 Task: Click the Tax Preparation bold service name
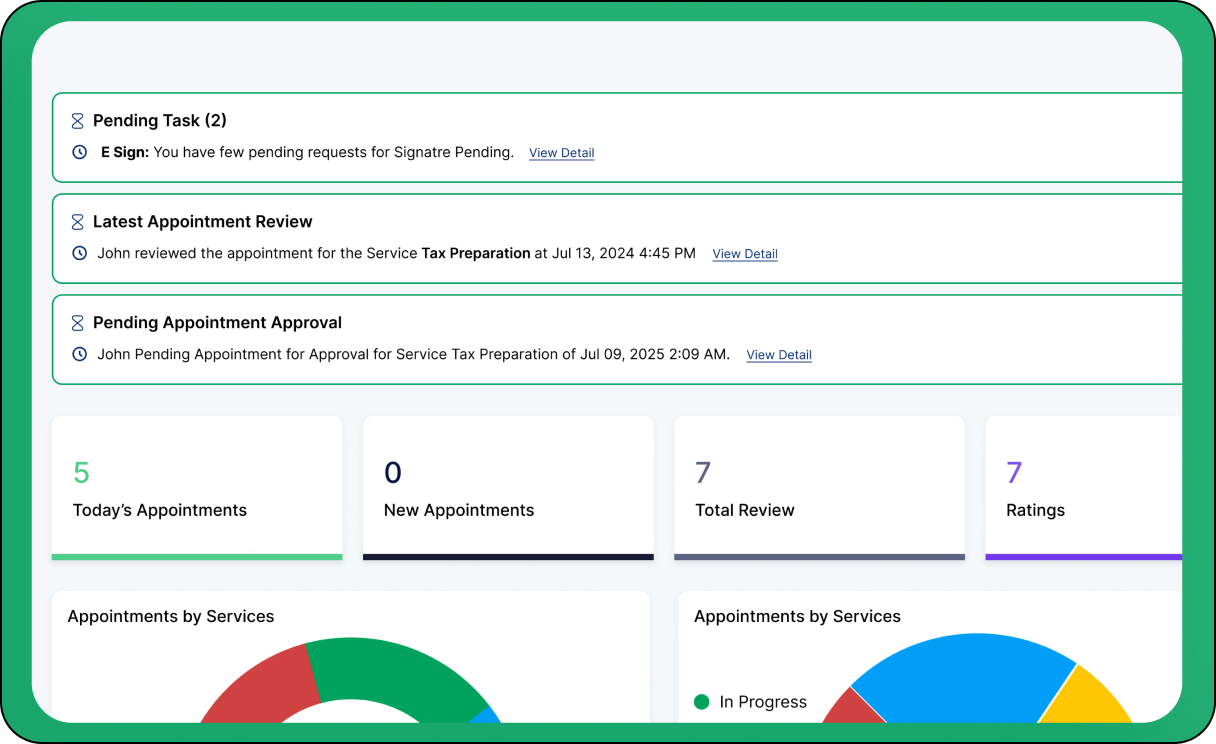tap(476, 254)
